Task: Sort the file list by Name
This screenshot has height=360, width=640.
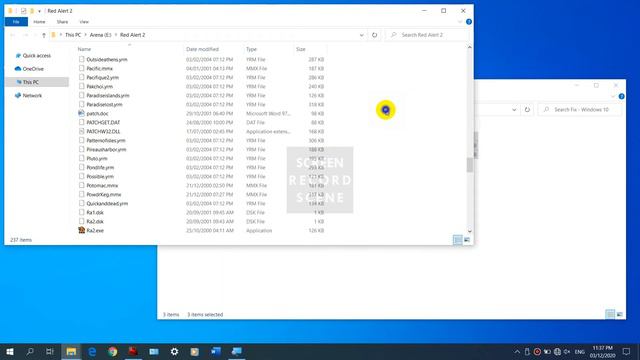Action: 84,49
